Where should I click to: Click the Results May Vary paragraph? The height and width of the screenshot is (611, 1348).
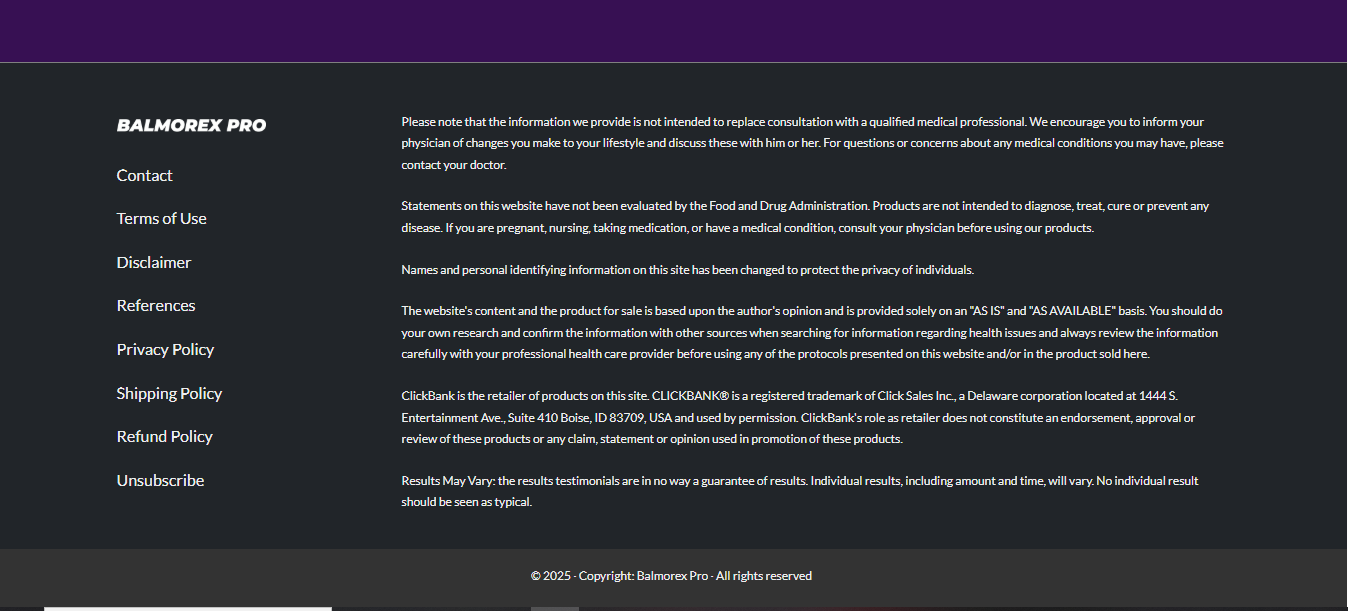point(799,491)
